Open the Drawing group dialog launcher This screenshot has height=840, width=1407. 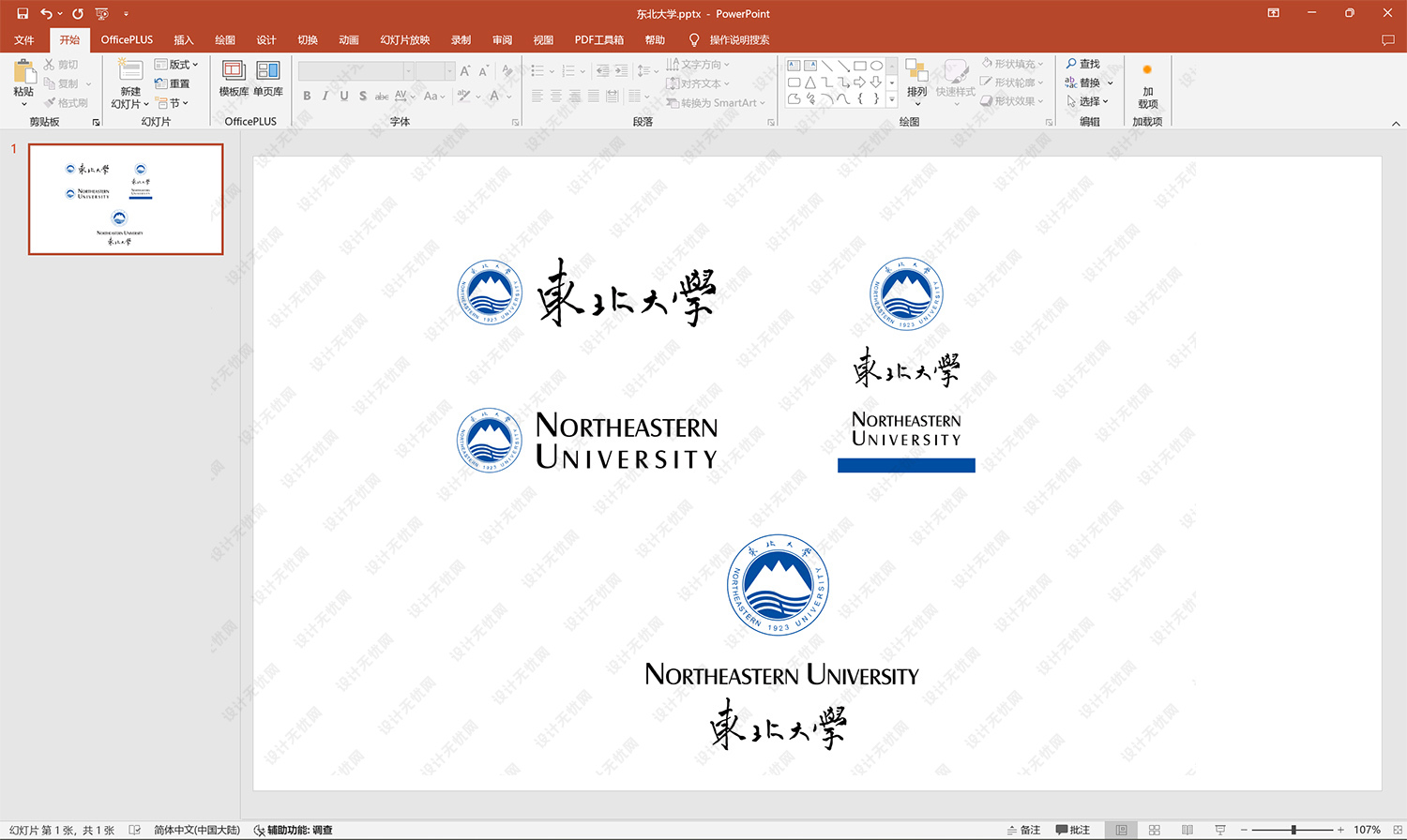pyautogui.click(x=1050, y=122)
